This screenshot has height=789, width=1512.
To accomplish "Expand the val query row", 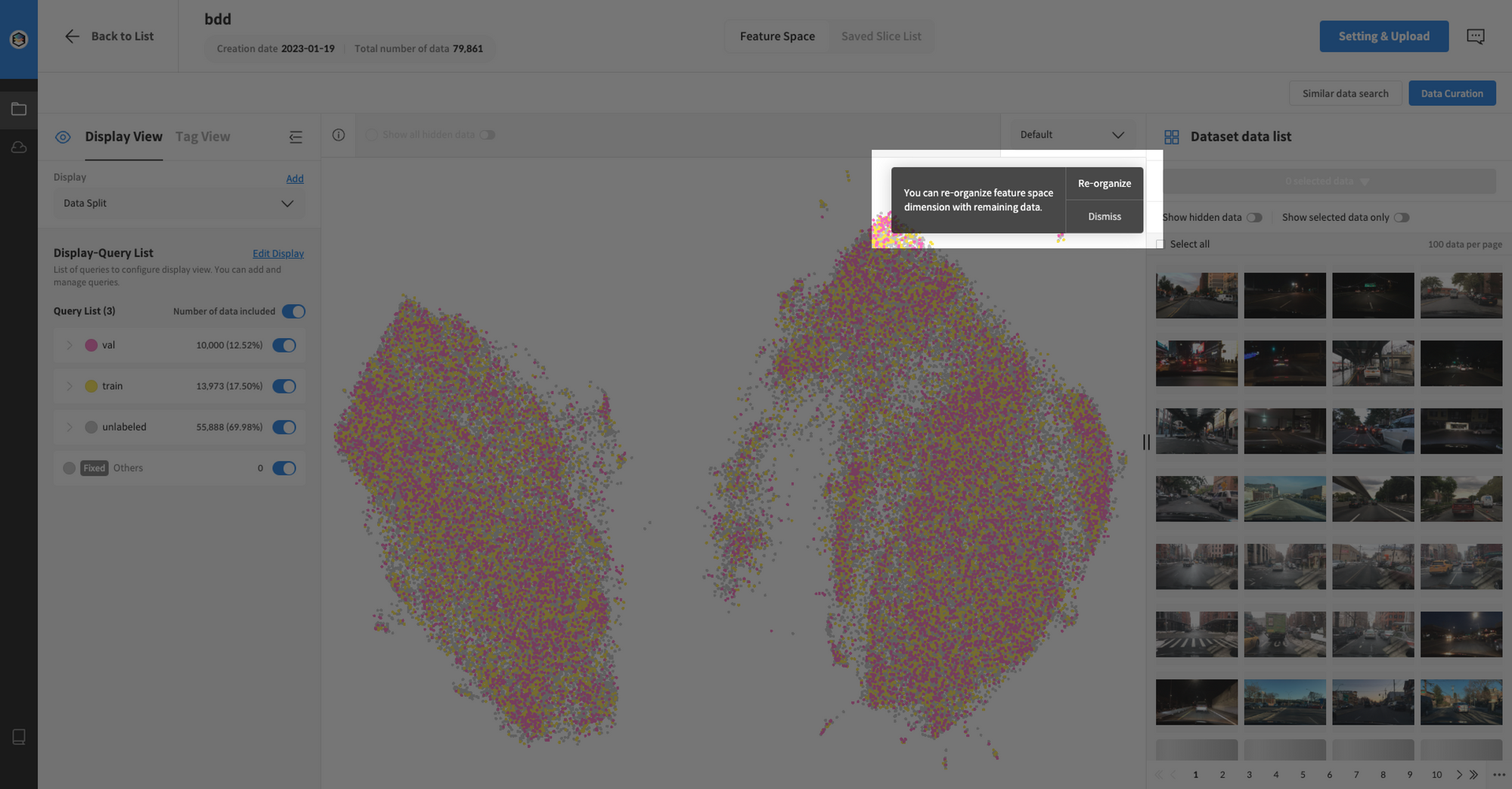I will (x=70, y=345).
